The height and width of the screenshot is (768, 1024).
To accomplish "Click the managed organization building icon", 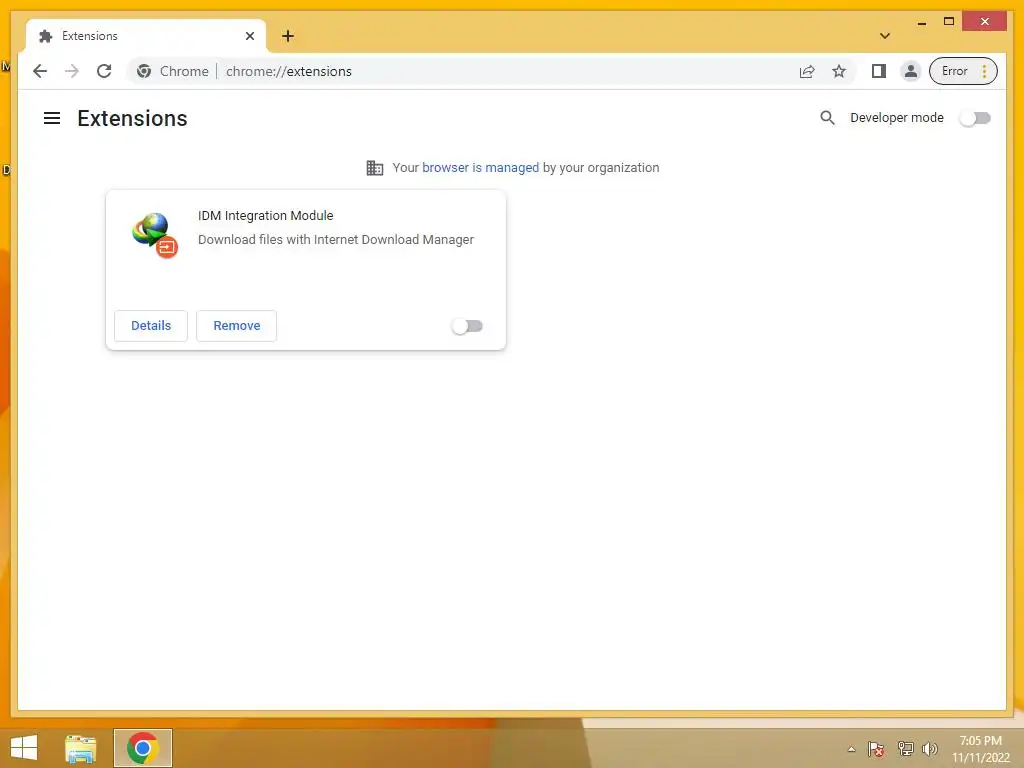I will (x=375, y=168).
